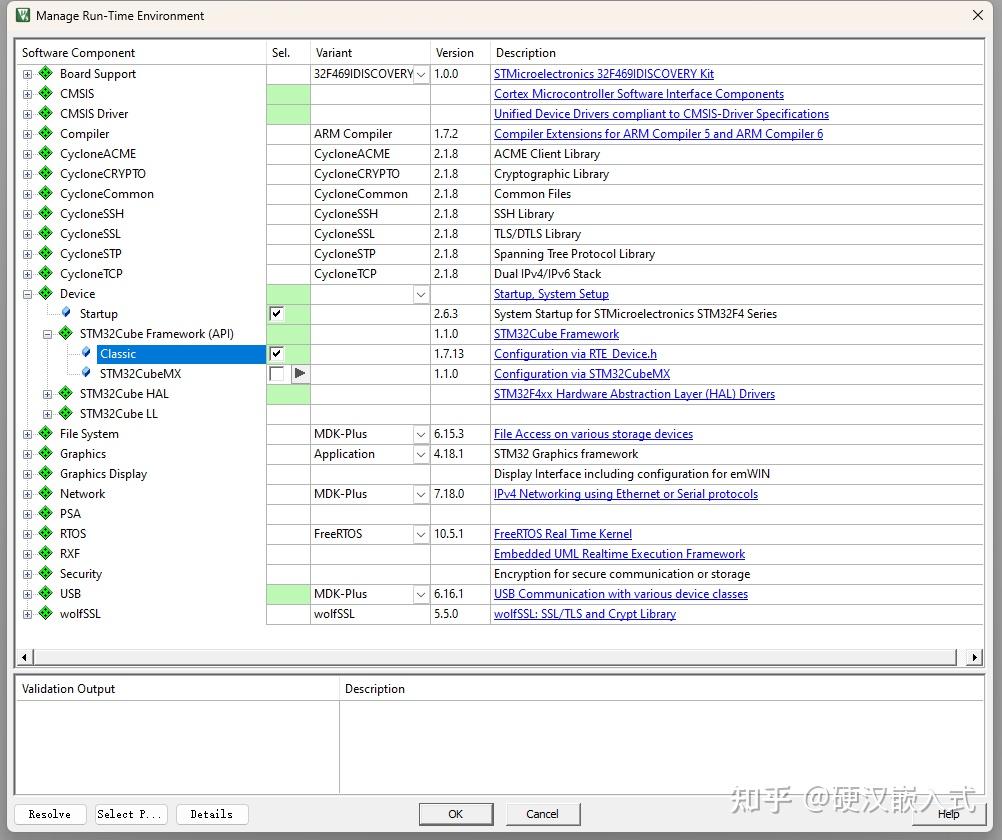The image size is (1002, 840).
Task: Click the Network diamond icon
Action: coord(45,493)
